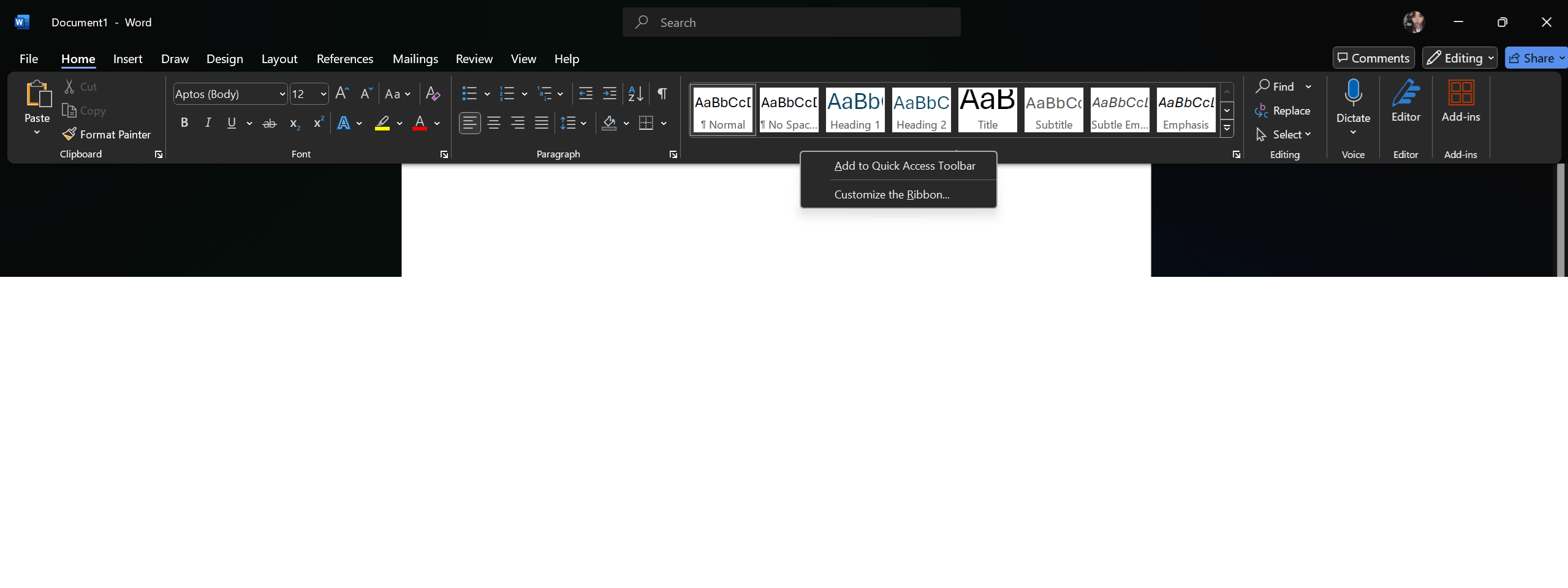Open the Sort dialog
The image size is (1568, 588).
click(x=635, y=93)
